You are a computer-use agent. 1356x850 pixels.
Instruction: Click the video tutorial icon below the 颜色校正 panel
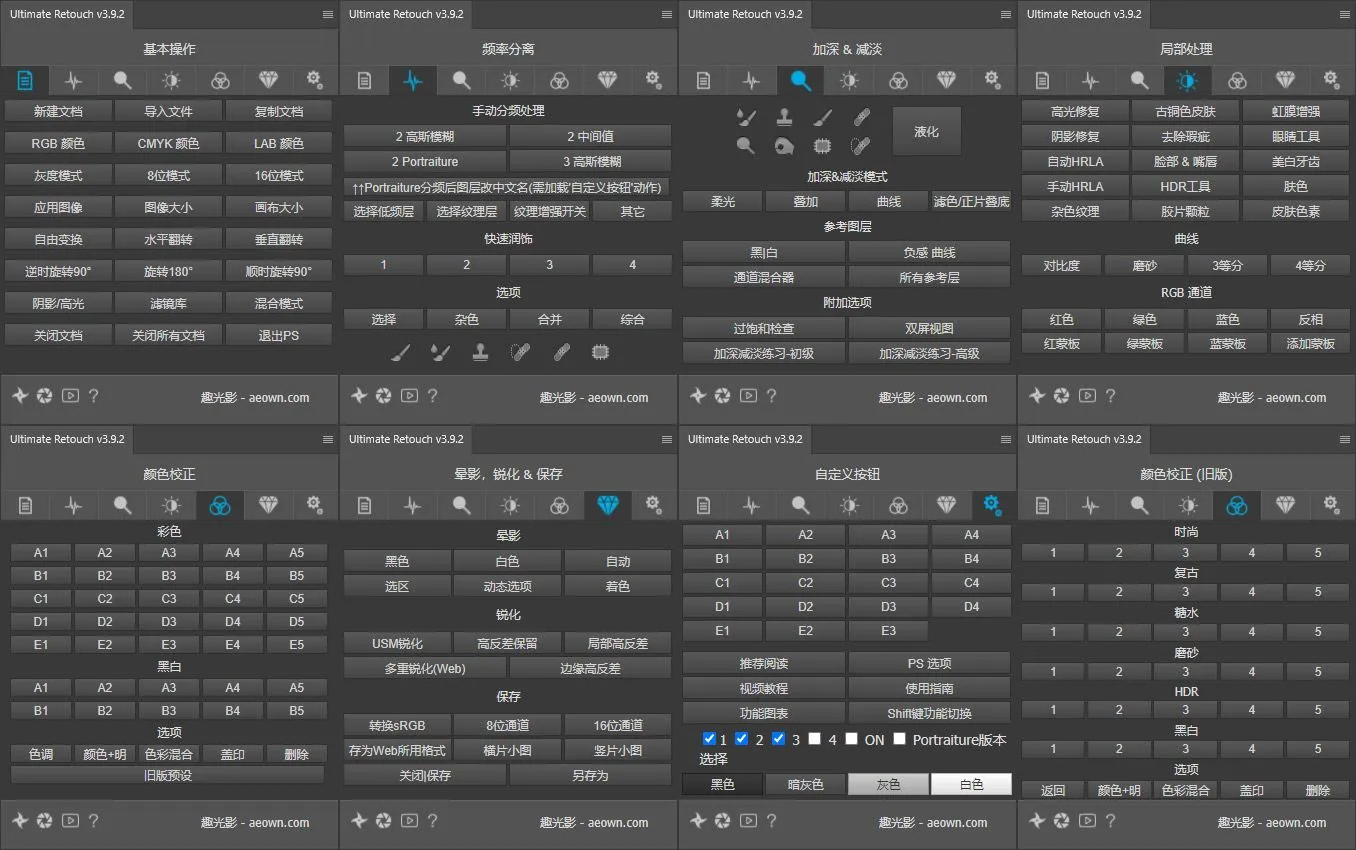click(x=70, y=821)
